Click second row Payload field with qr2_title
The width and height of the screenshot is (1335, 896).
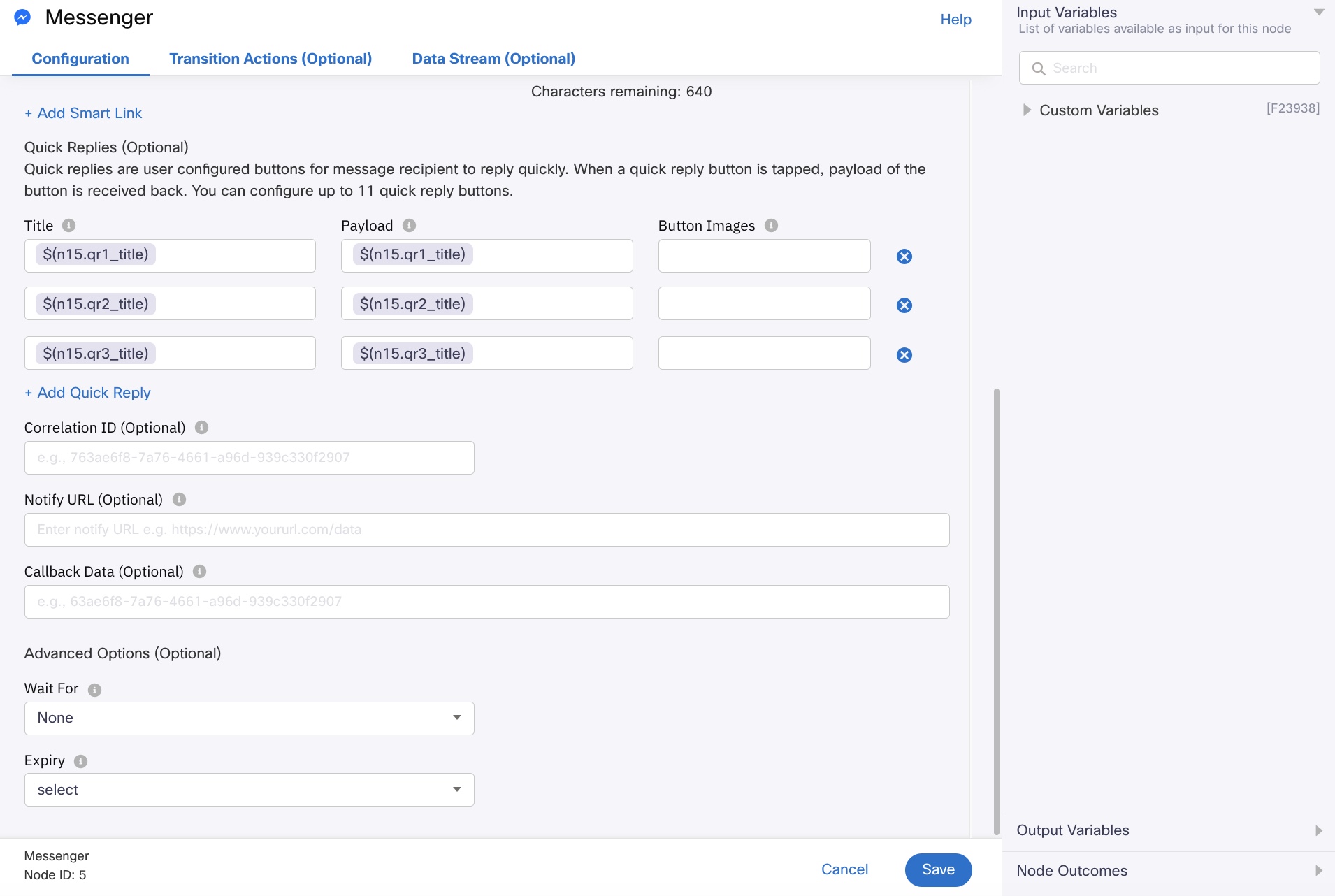pyautogui.click(x=486, y=303)
